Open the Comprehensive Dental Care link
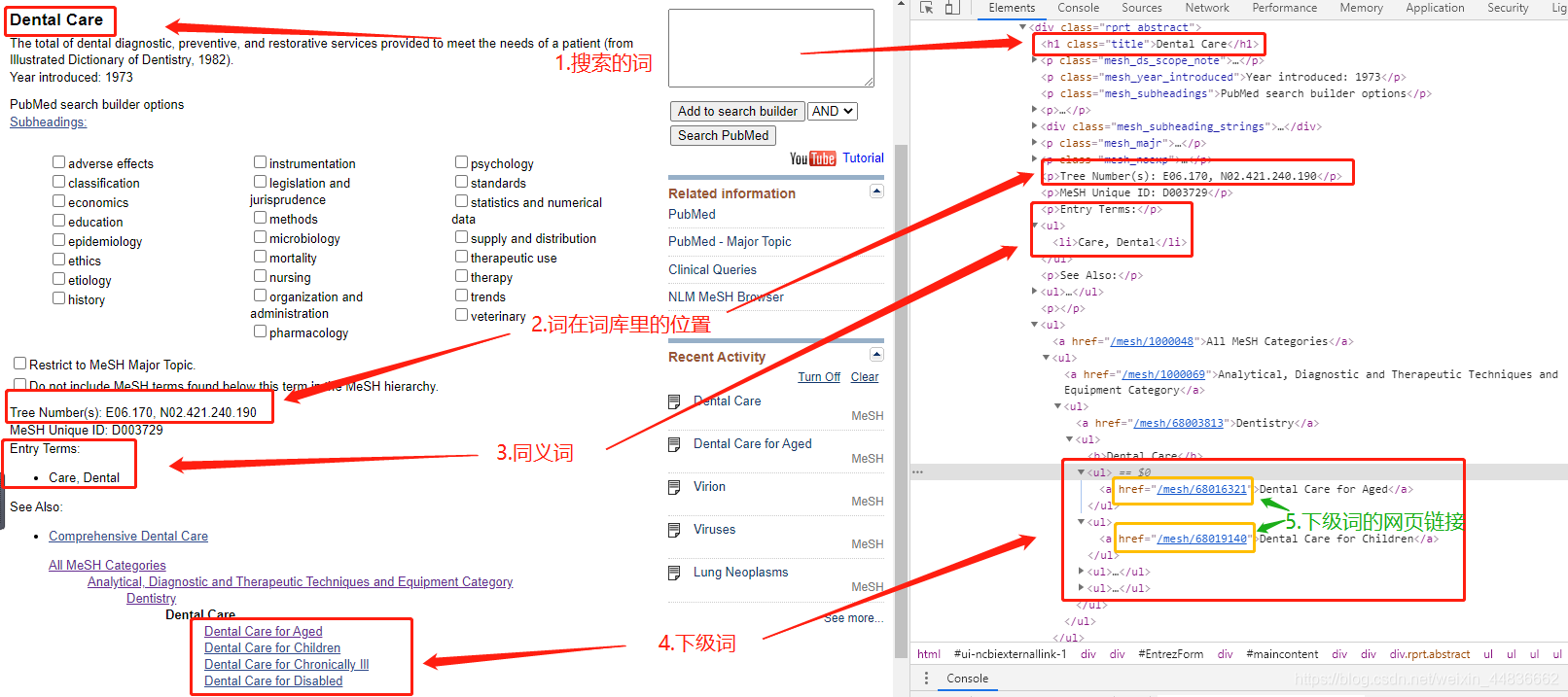 (128, 537)
